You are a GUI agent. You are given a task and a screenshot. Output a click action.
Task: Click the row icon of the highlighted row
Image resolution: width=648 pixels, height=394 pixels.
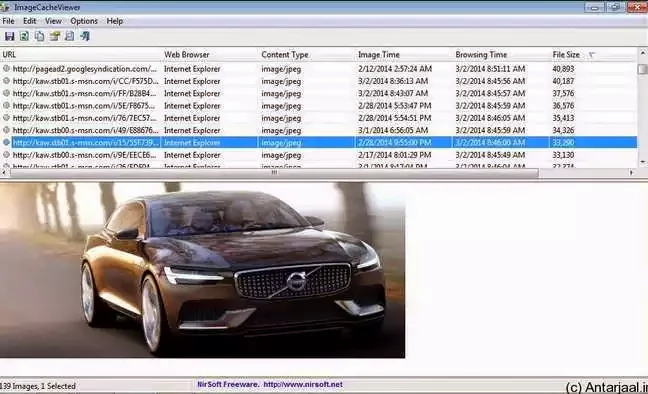click(x=6, y=143)
